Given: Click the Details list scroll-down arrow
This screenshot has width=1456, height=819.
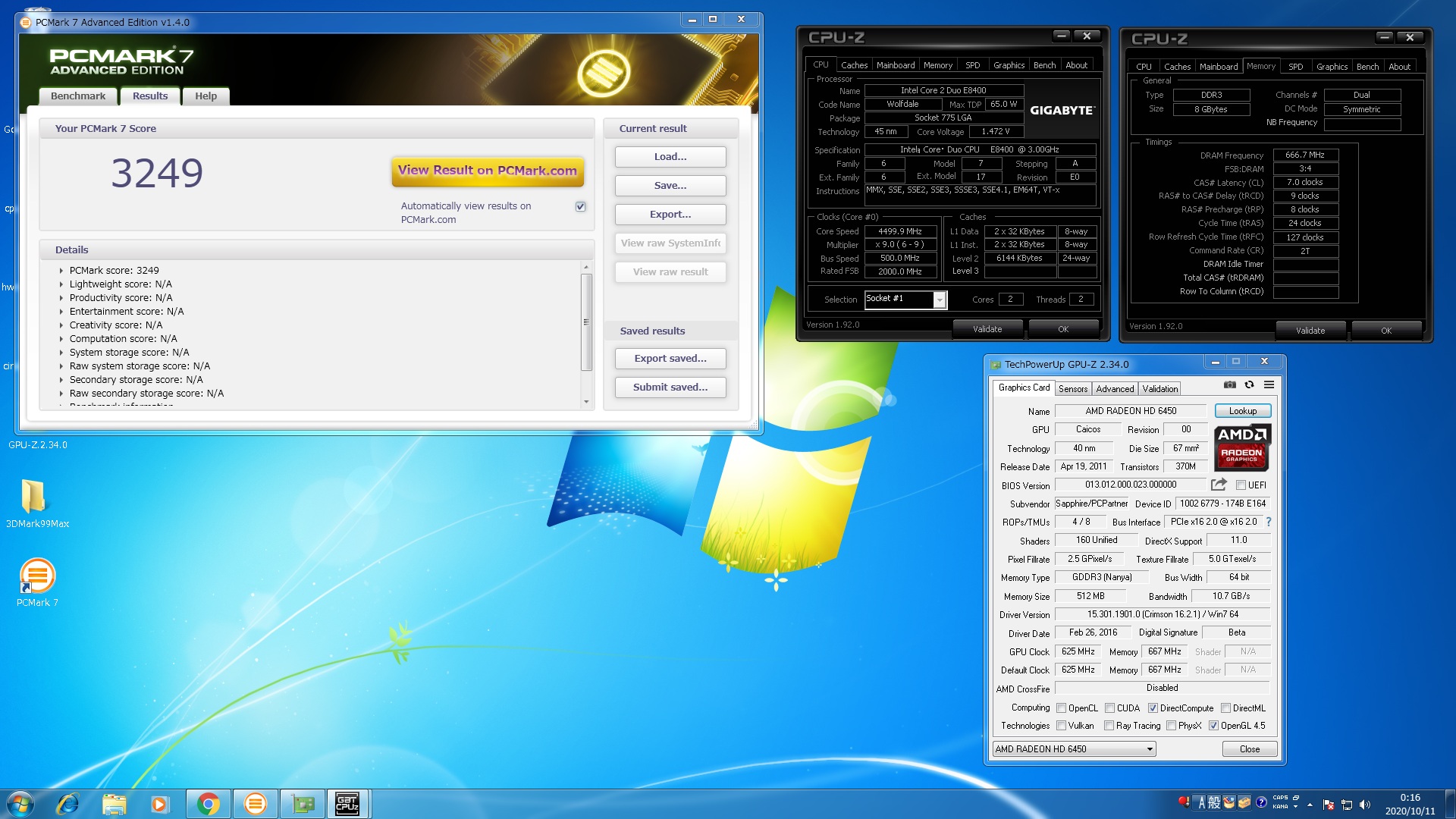Looking at the screenshot, I should coord(586,402).
